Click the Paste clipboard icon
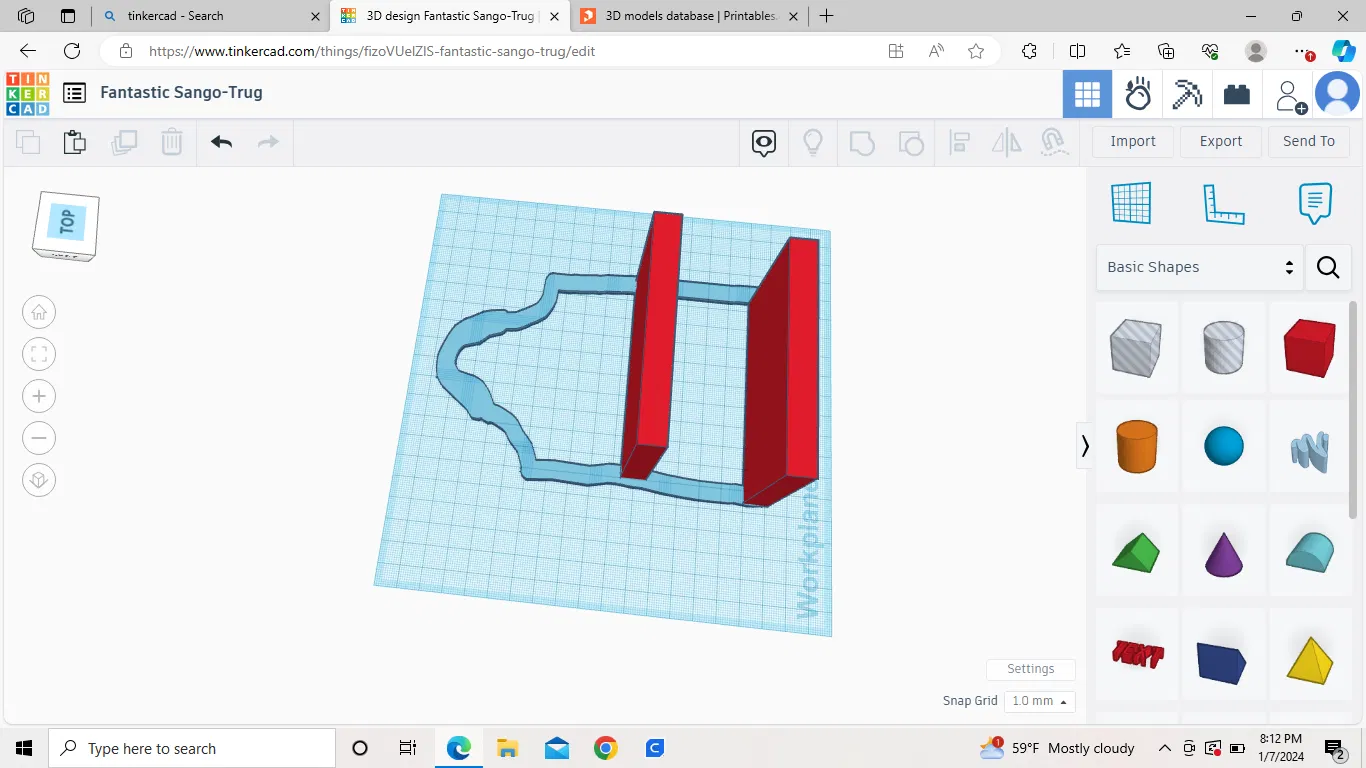The width and height of the screenshot is (1366, 768). click(x=75, y=142)
